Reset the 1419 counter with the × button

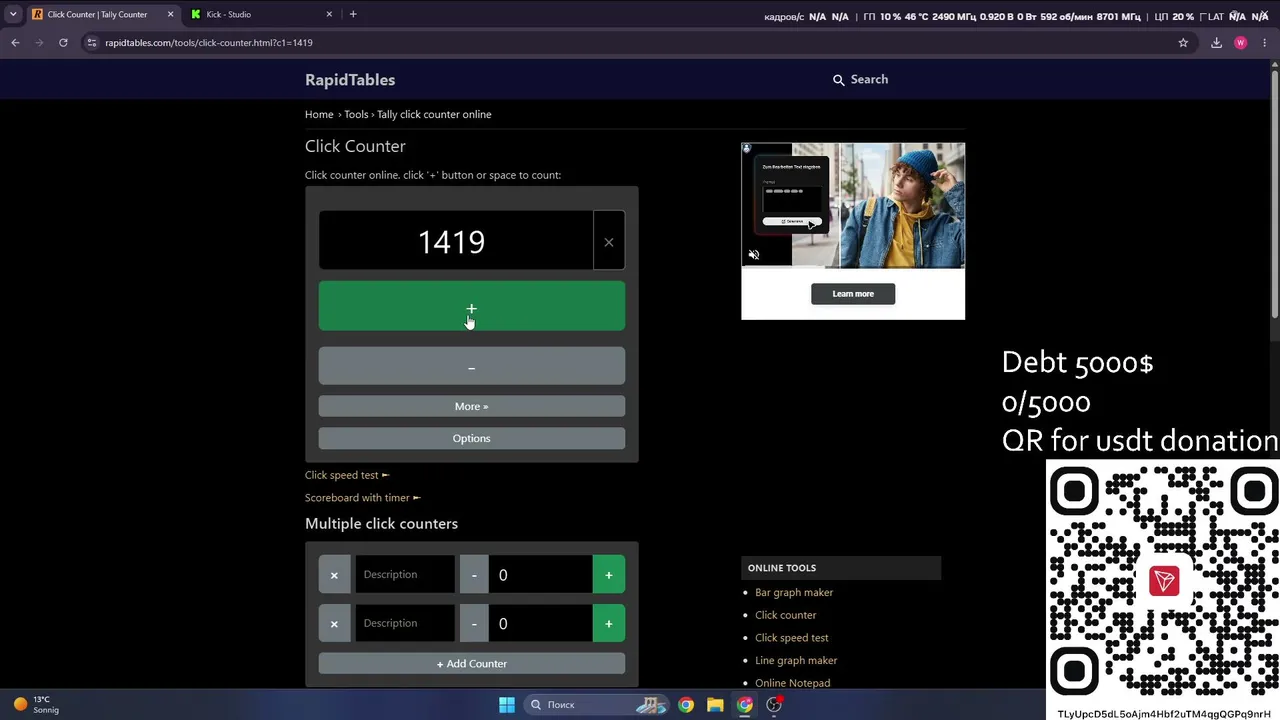609,241
